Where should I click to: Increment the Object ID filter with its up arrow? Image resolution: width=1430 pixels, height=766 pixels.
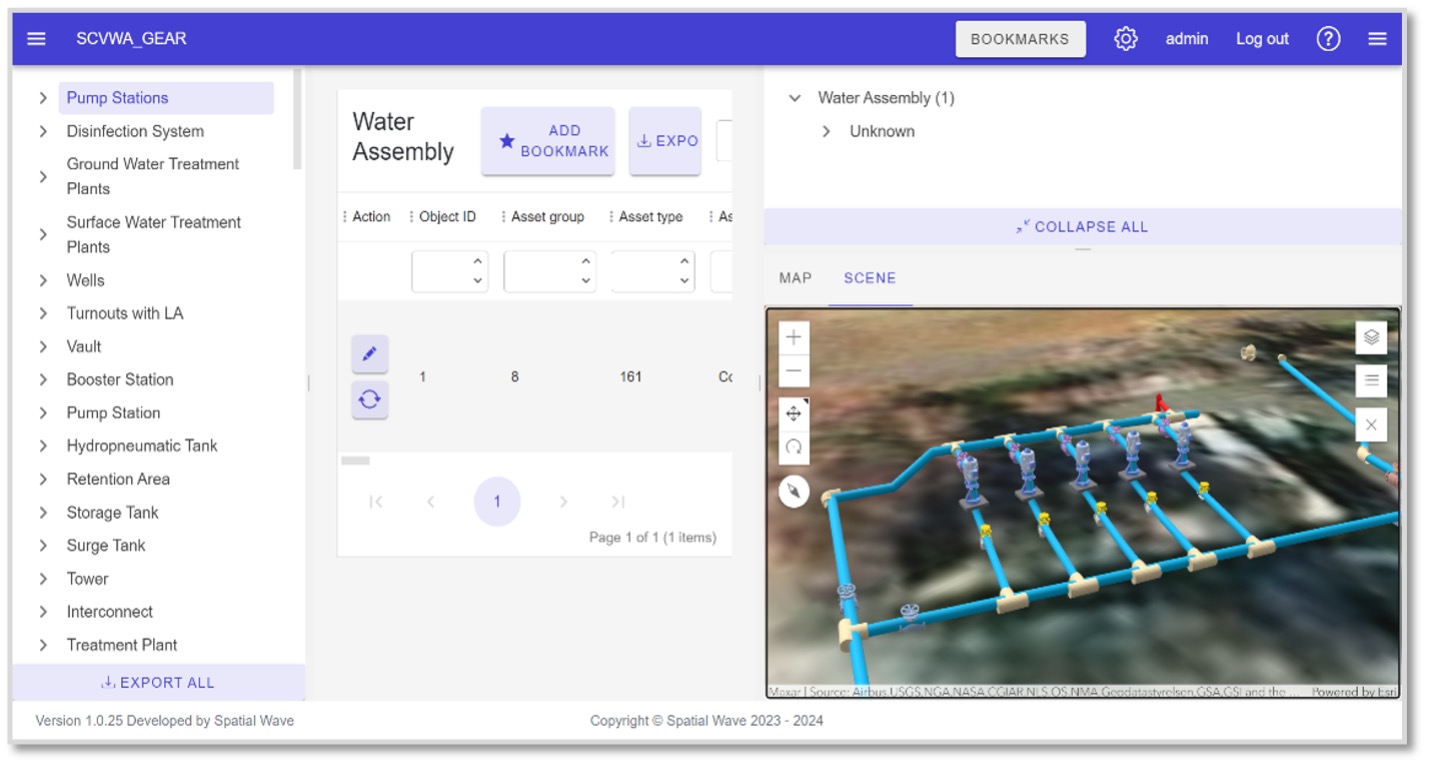coord(477,261)
